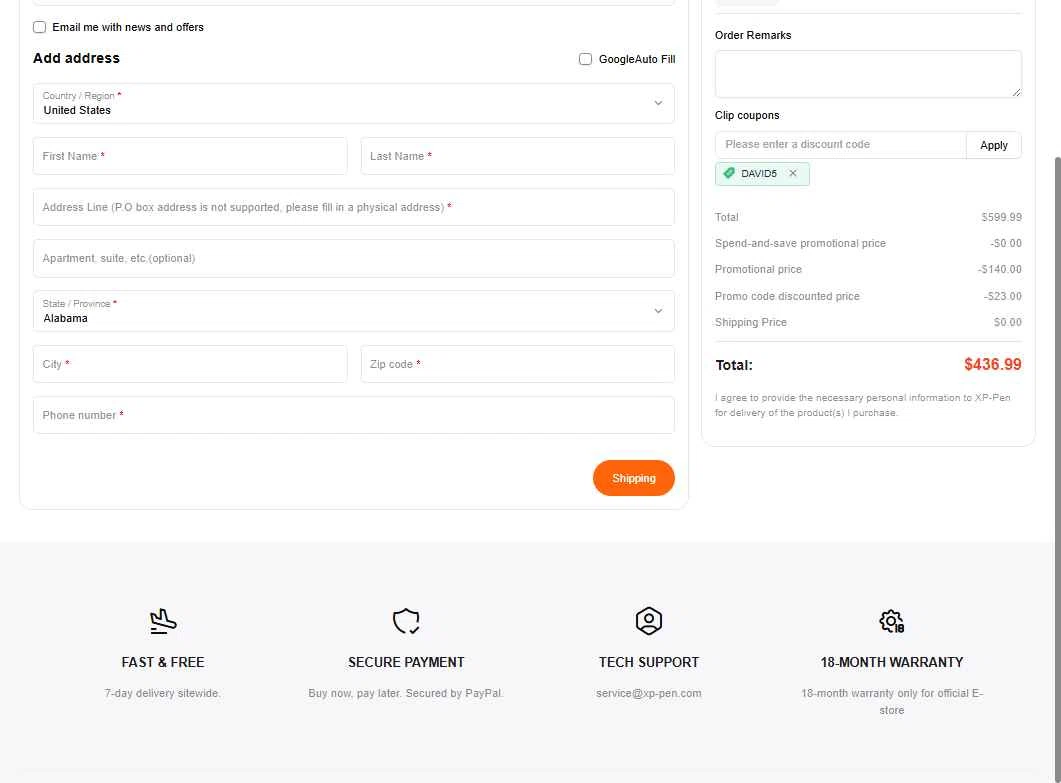Remove the DAVID5 coupon with X
The height and width of the screenshot is (783, 1061).
click(x=792, y=173)
